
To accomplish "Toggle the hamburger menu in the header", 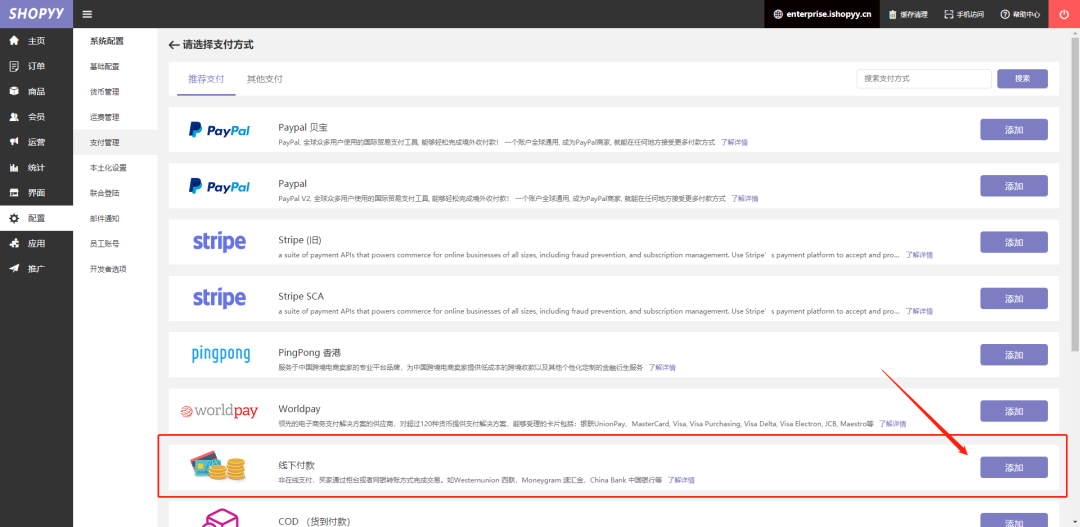I will pos(87,14).
